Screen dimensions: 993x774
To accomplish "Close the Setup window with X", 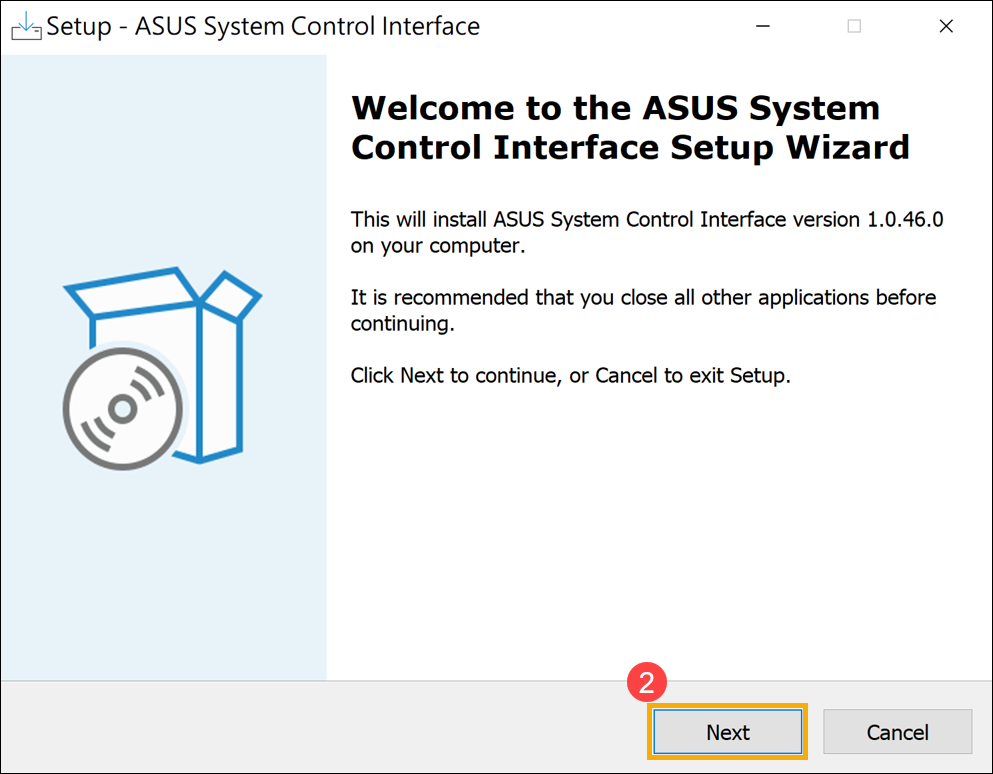I will click(x=946, y=27).
